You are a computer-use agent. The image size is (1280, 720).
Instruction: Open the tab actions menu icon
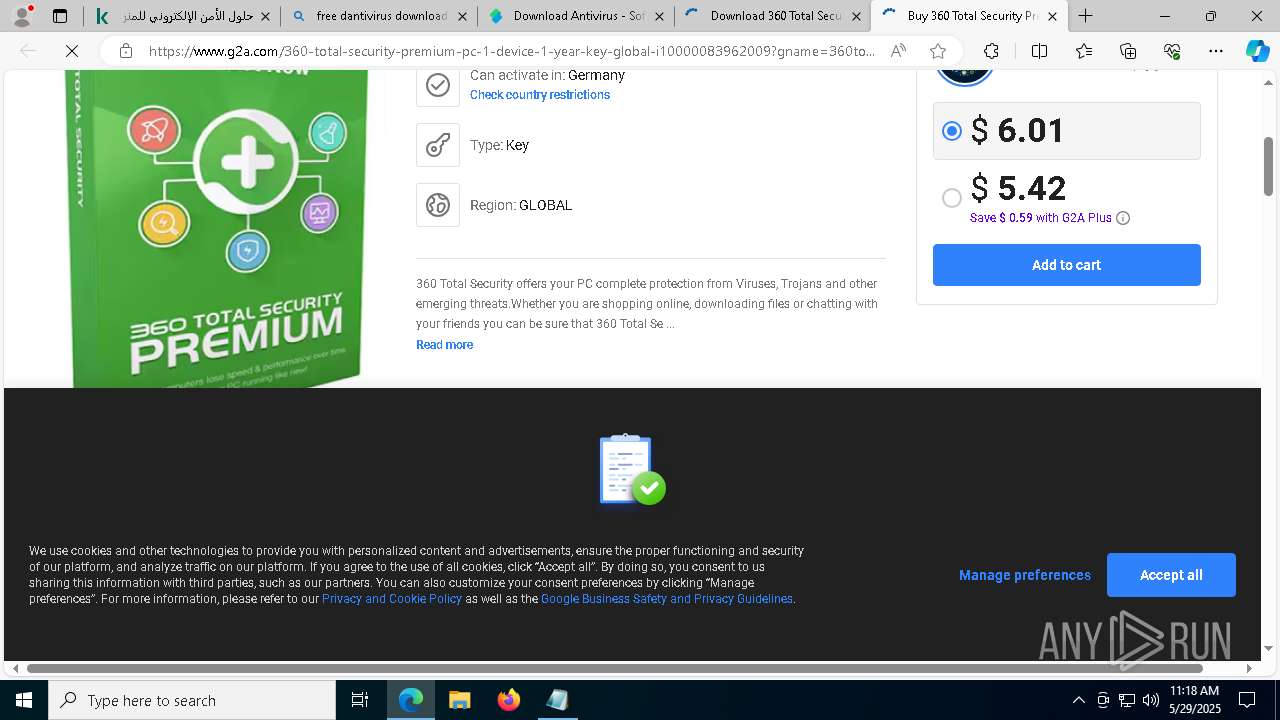click(60, 16)
